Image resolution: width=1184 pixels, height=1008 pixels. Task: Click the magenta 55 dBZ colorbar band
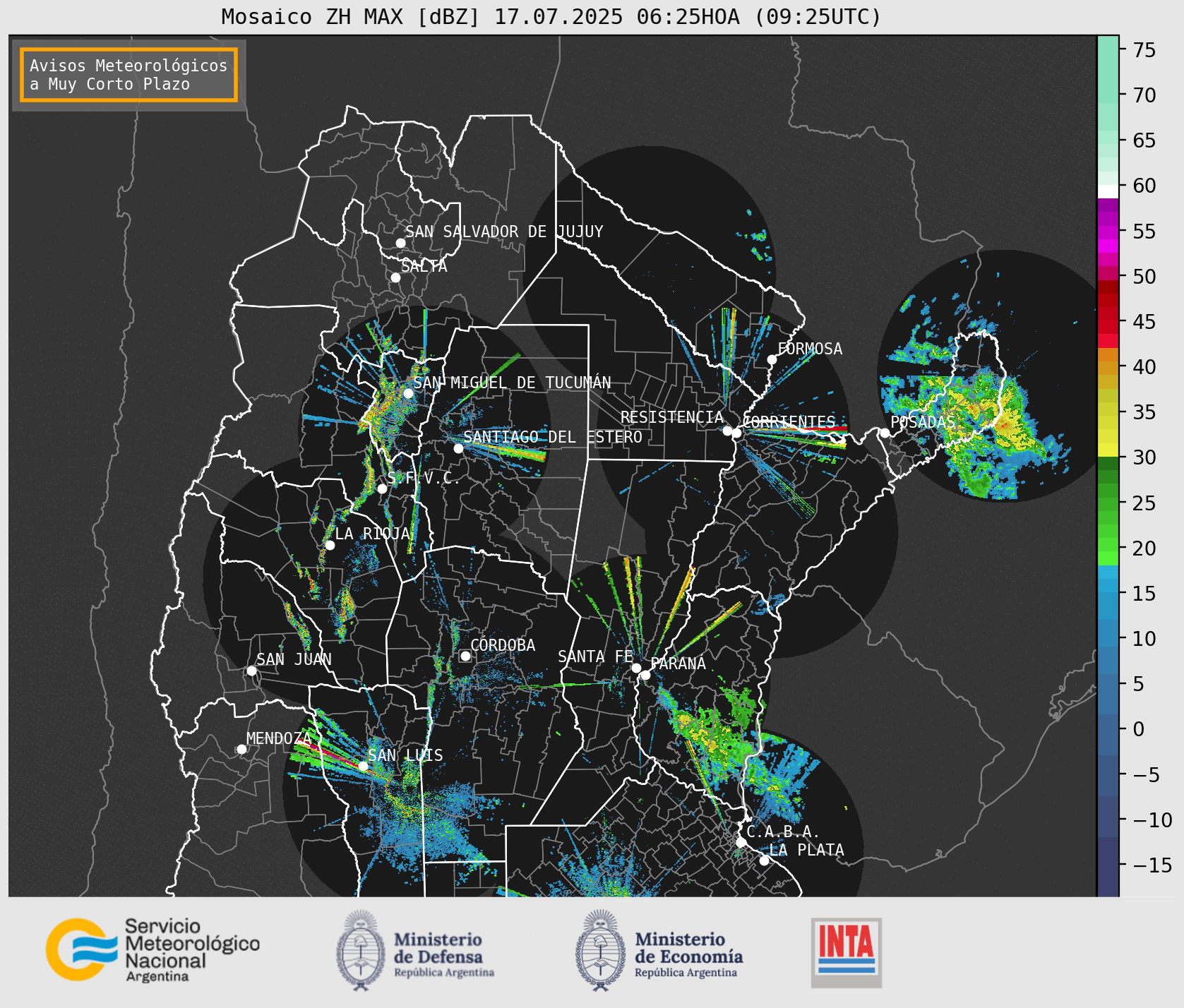tap(1108, 232)
